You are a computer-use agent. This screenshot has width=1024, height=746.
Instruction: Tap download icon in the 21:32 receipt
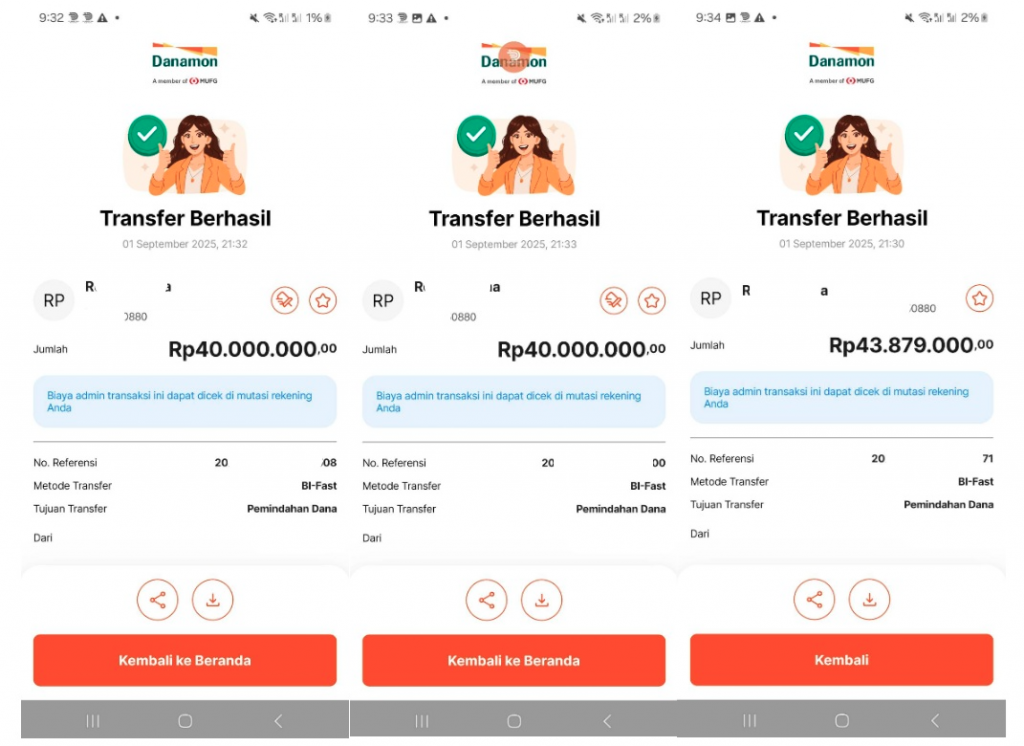[x=212, y=600]
